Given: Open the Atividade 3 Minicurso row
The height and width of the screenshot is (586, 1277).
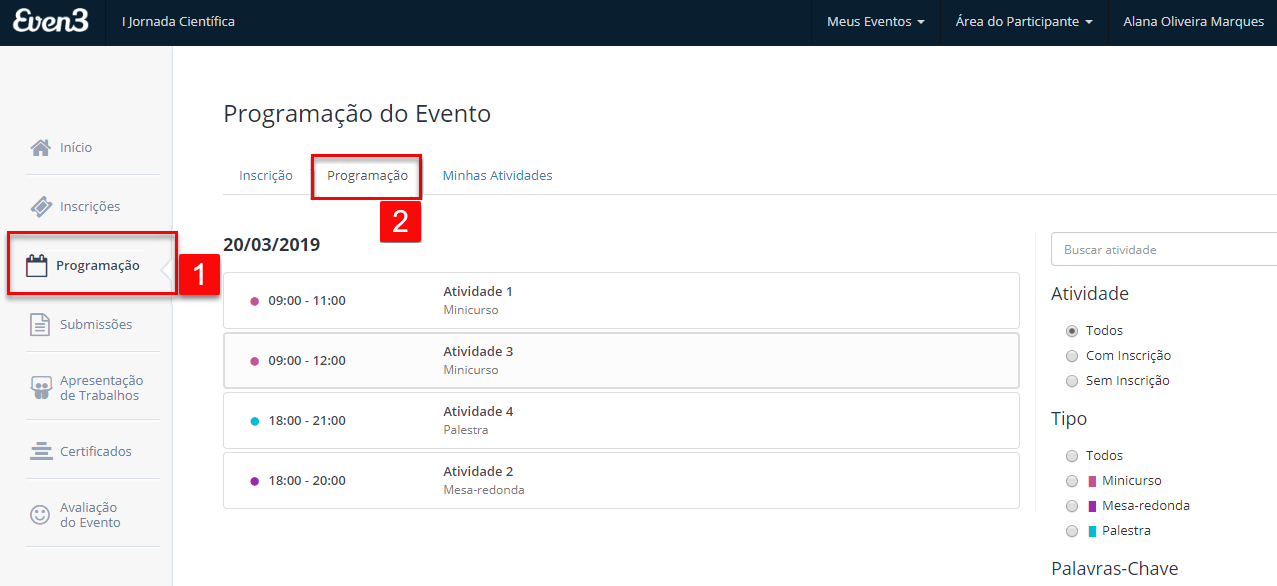Looking at the screenshot, I should [x=621, y=361].
